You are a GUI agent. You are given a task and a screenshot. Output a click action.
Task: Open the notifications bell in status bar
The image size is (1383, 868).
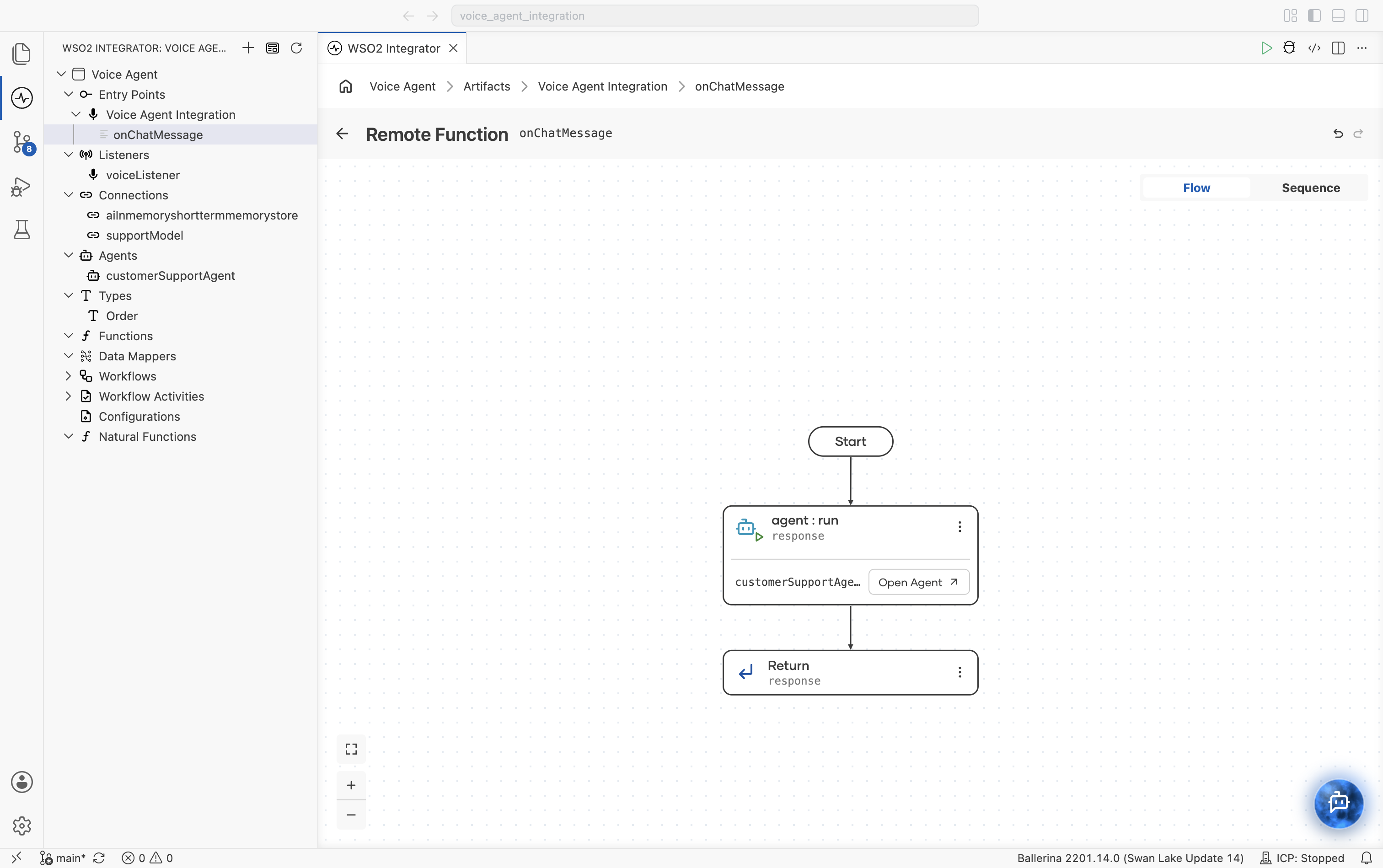1367,857
